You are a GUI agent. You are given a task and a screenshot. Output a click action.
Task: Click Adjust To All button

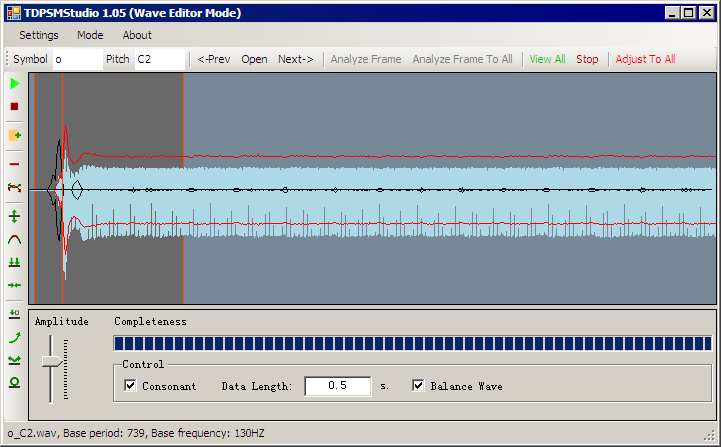[x=645, y=59]
